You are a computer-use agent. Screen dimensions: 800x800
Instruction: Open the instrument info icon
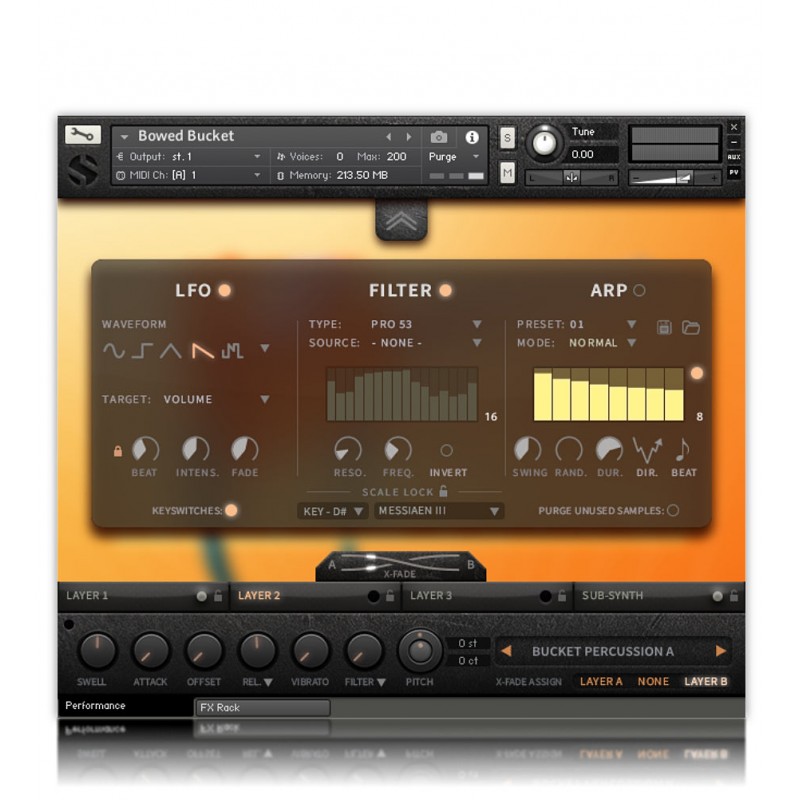click(472, 137)
